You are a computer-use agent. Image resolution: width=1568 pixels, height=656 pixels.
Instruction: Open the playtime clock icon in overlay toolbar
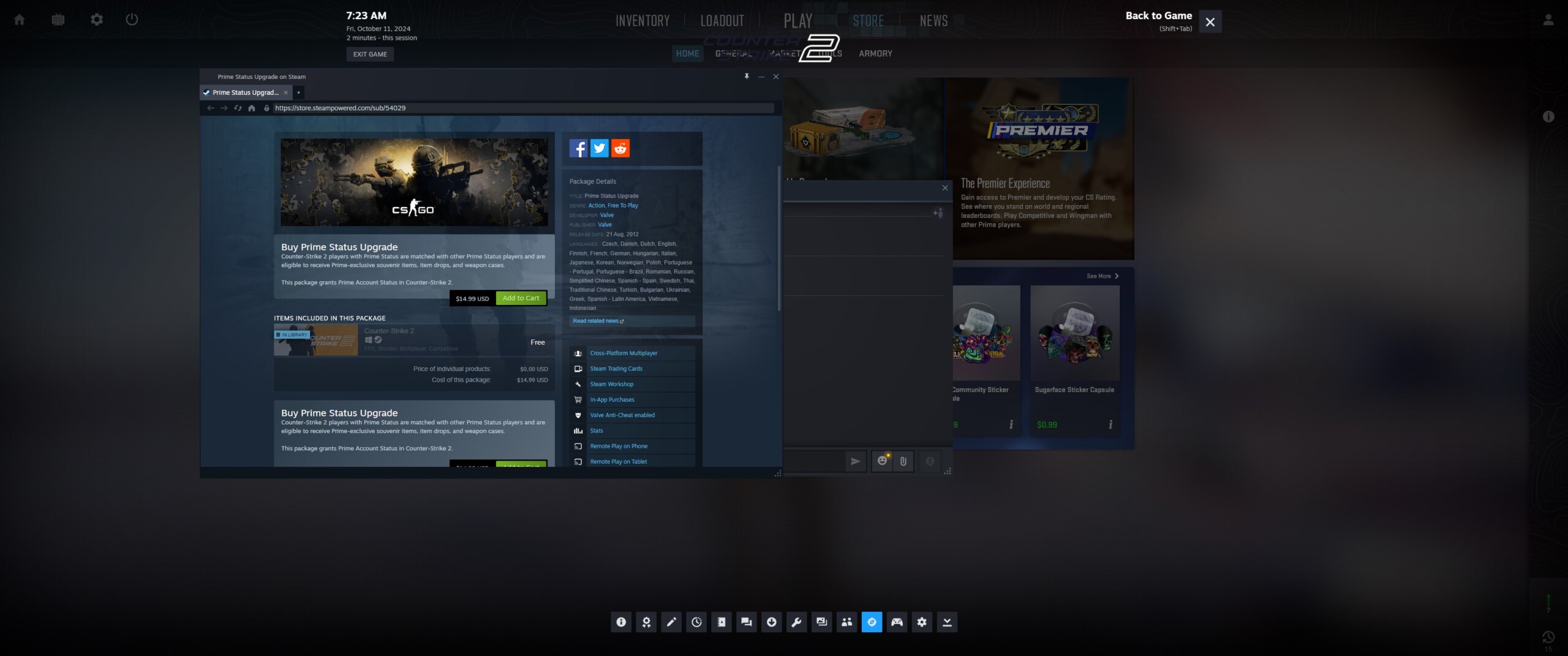[x=696, y=622]
